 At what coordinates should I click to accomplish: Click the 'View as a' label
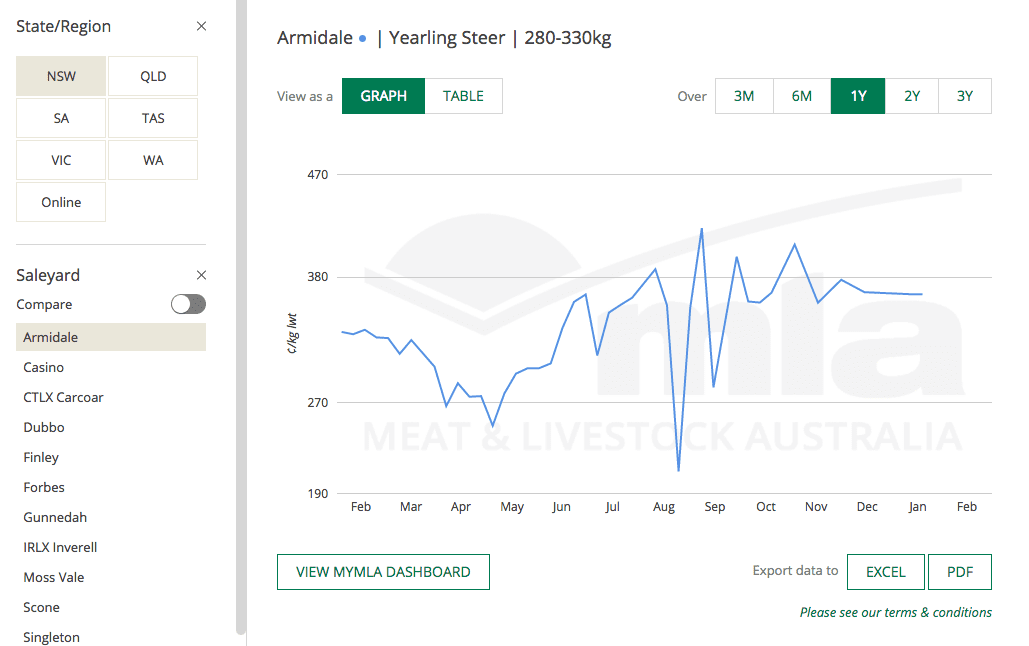click(x=304, y=97)
